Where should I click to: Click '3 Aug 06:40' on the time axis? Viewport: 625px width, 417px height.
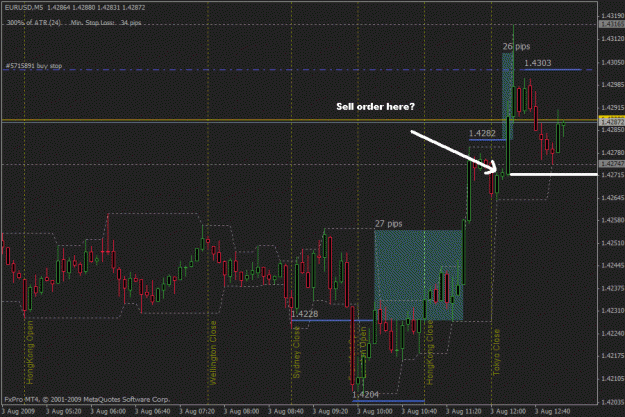[x=153, y=411]
